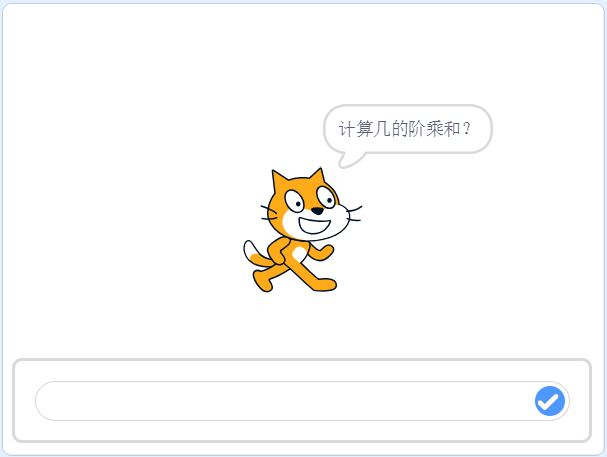Click the question mark in the speech bubble
The image size is (607, 457).
point(467,128)
